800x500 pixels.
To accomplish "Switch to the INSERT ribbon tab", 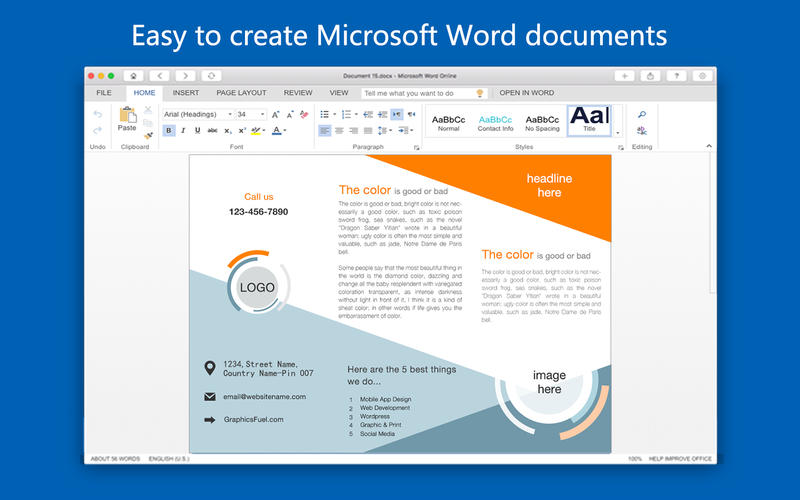I will coord(186,93).
